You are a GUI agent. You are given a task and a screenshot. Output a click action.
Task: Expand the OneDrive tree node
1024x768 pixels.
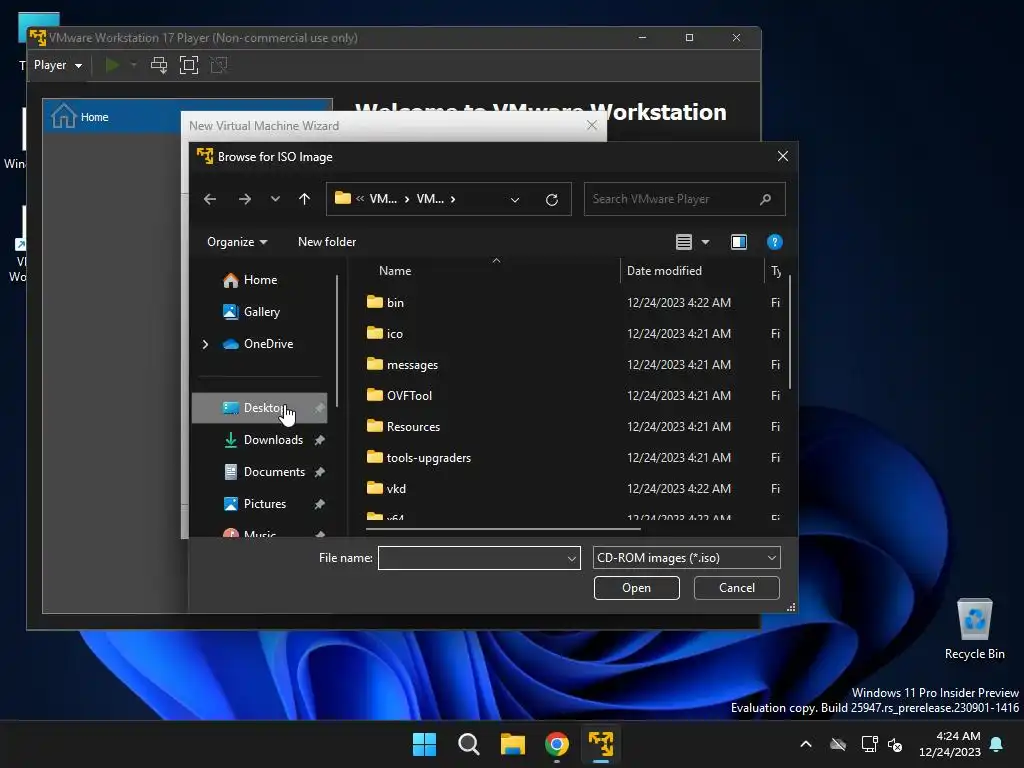(x=205, y=344)
